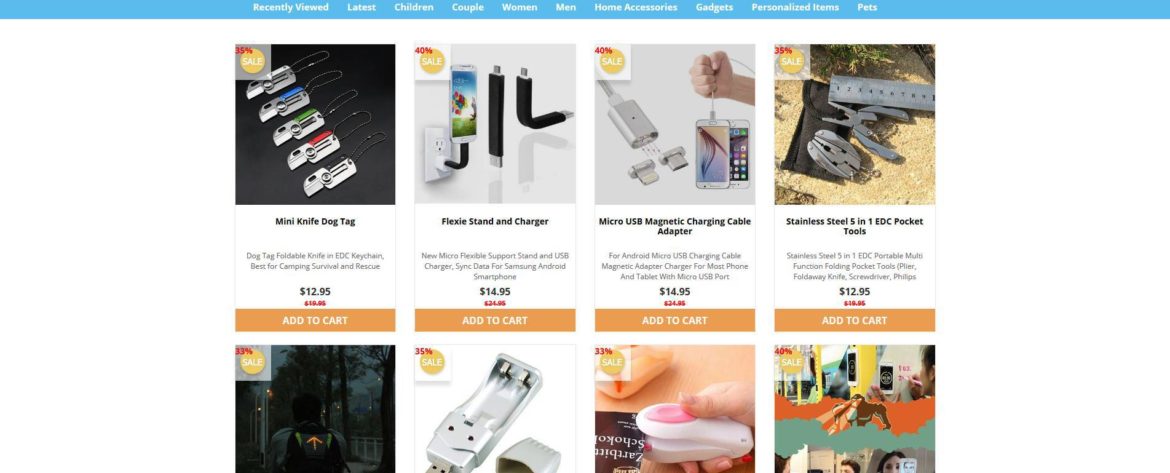Click the SALE badge on Stainless Steel Pocket Tools
This screenshot has width=1170, height=473.
coord(792,60)
